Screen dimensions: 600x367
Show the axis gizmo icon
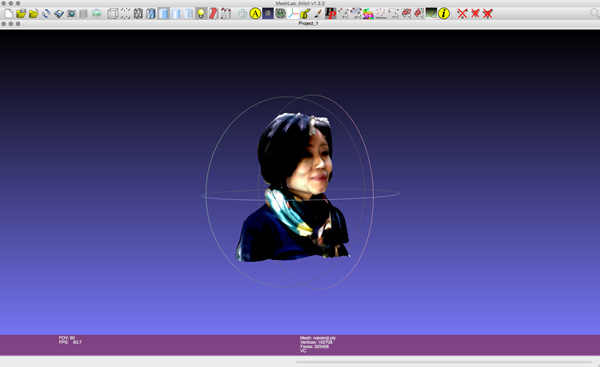click(x=293, y=14)
